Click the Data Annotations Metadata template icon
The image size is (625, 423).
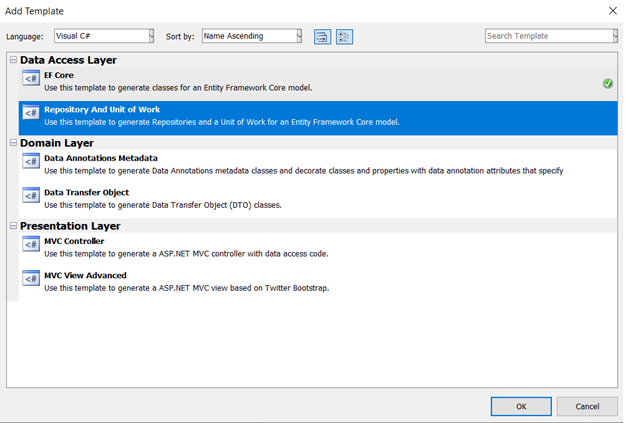point(31,162)
